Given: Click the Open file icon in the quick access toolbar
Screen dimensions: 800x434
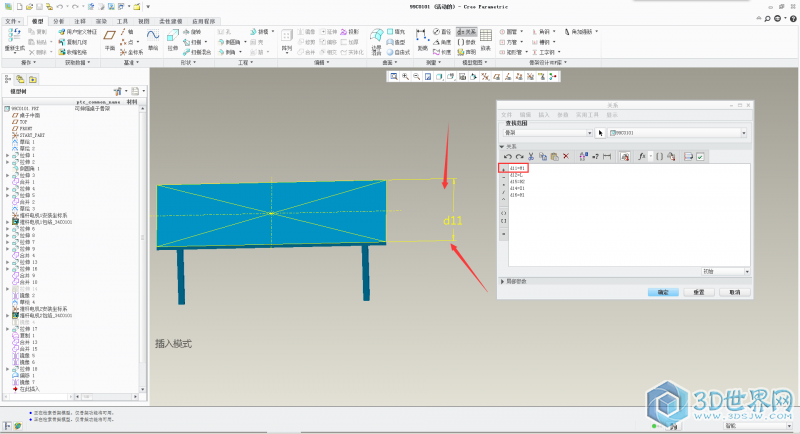Looking at the screenshot, I should click(x=29, y=7).
